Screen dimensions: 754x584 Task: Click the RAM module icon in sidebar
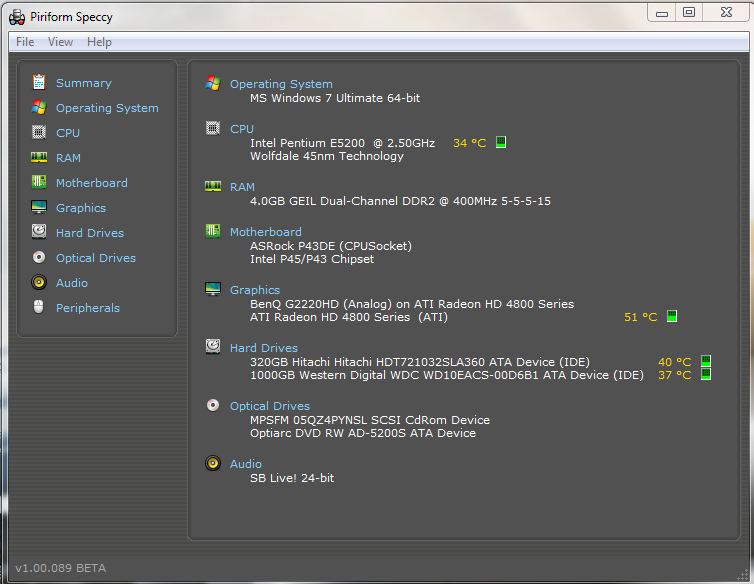click(39, 157)
